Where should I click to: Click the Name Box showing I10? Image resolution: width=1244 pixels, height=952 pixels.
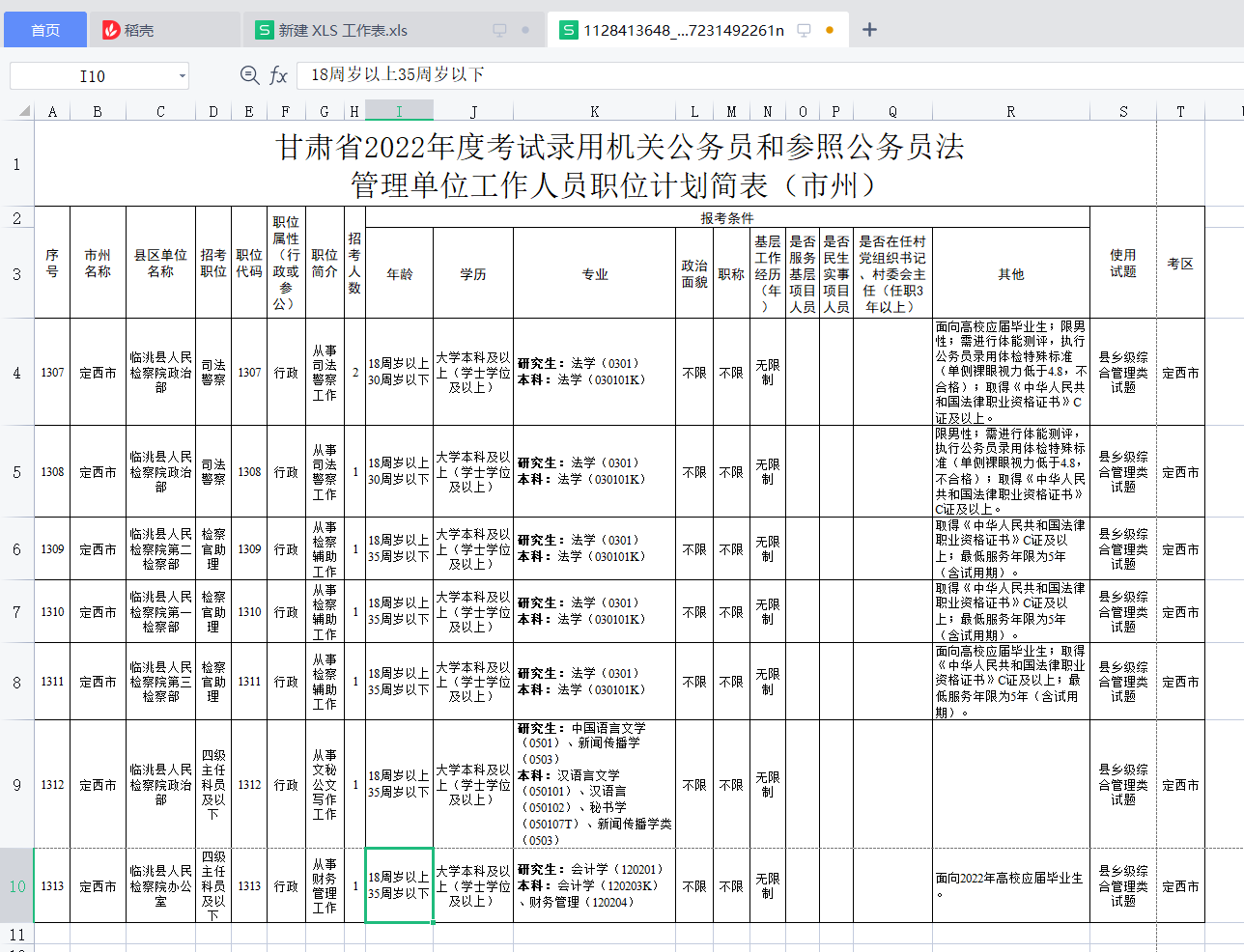click(93, 75)
